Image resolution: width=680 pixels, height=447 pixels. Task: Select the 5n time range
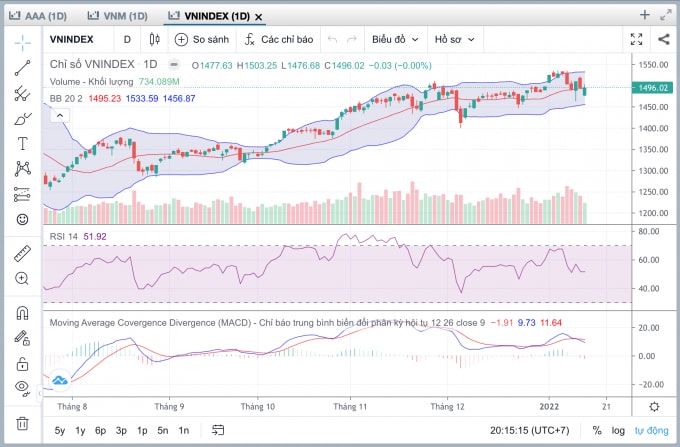tap(163, 431)
